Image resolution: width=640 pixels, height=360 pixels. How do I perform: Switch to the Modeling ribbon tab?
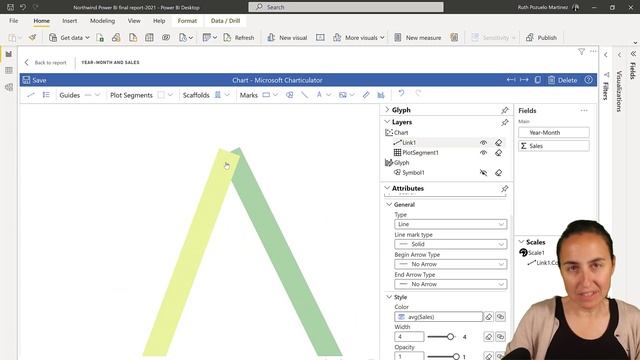(x=102, y=21)
